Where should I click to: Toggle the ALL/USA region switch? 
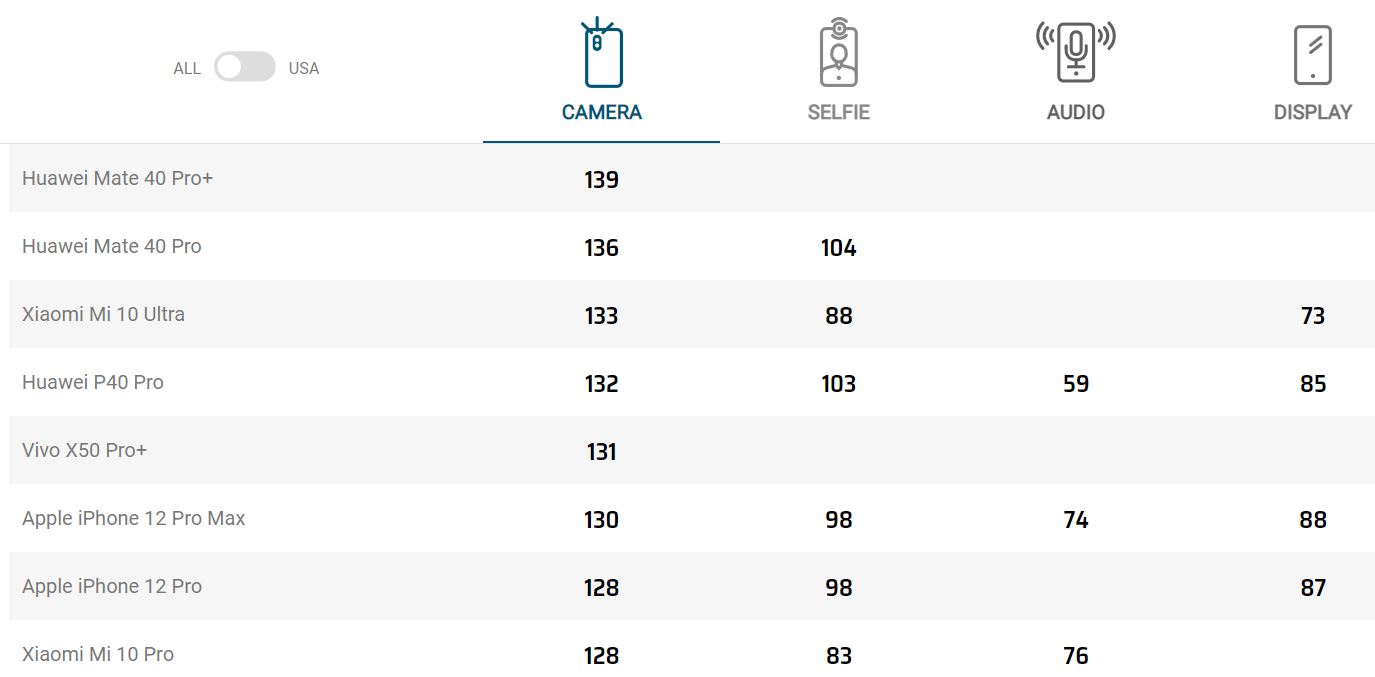tap(244, 68)
